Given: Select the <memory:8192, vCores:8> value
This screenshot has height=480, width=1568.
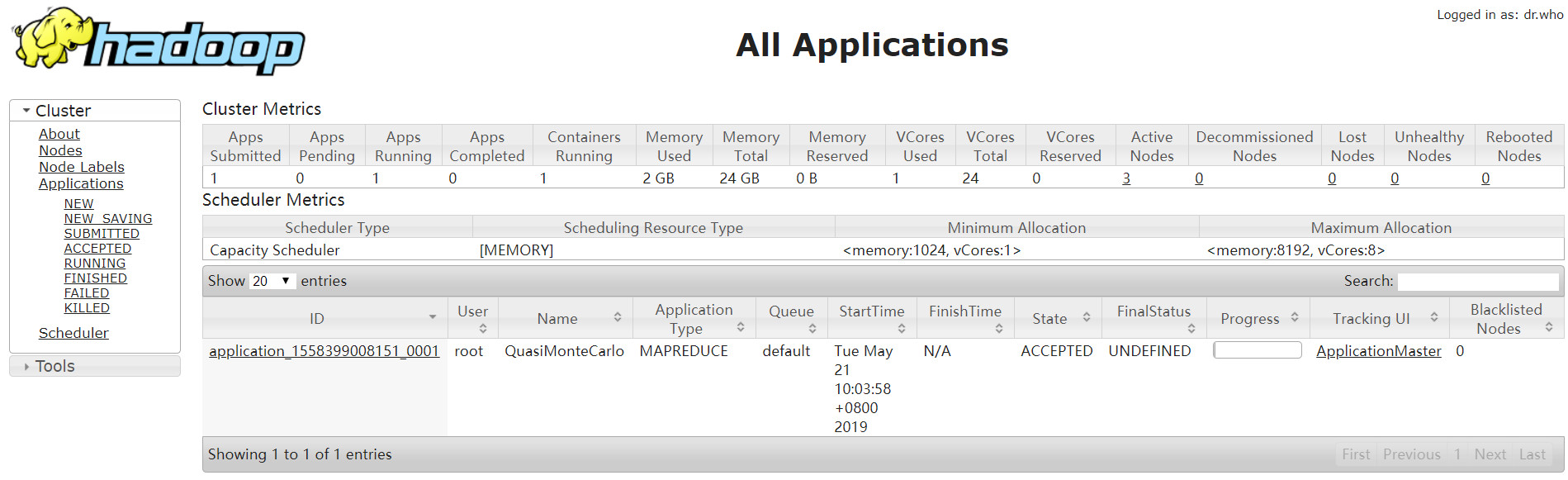Looking at the screenshot, I should point(1296,250).
